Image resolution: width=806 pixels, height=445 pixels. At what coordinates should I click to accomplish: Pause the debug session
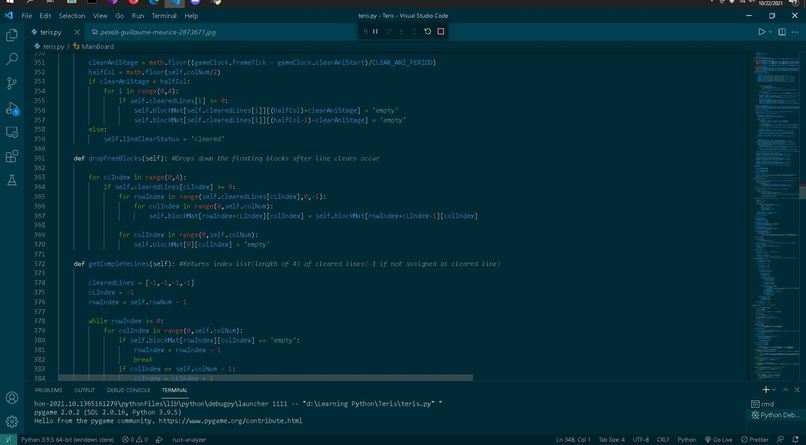tap(375, 31)
